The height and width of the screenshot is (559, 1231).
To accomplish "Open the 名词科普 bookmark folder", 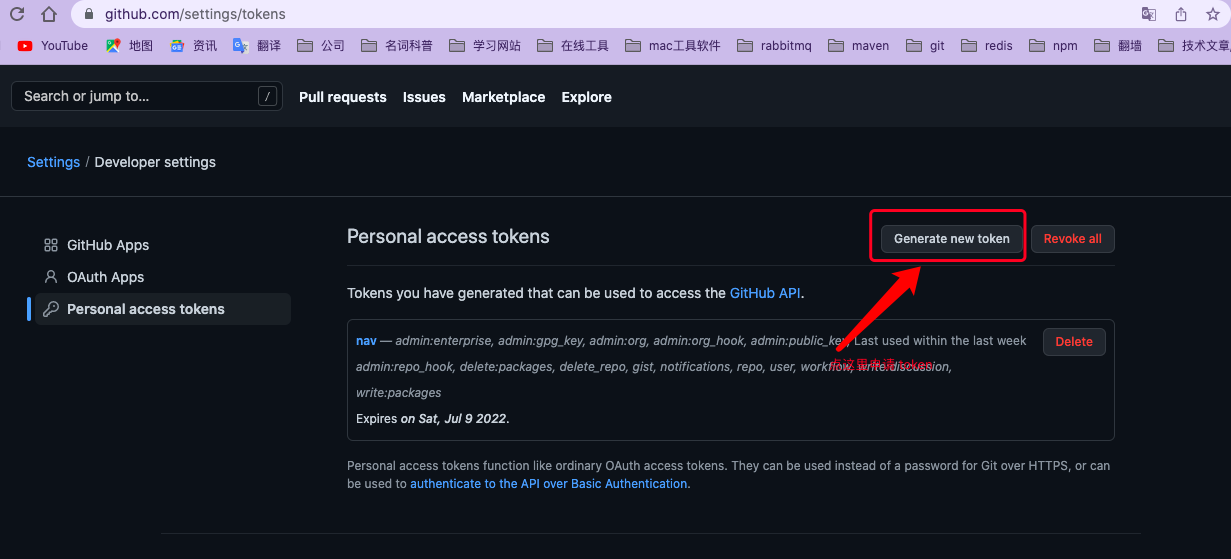I will click(x=397, y=45).
